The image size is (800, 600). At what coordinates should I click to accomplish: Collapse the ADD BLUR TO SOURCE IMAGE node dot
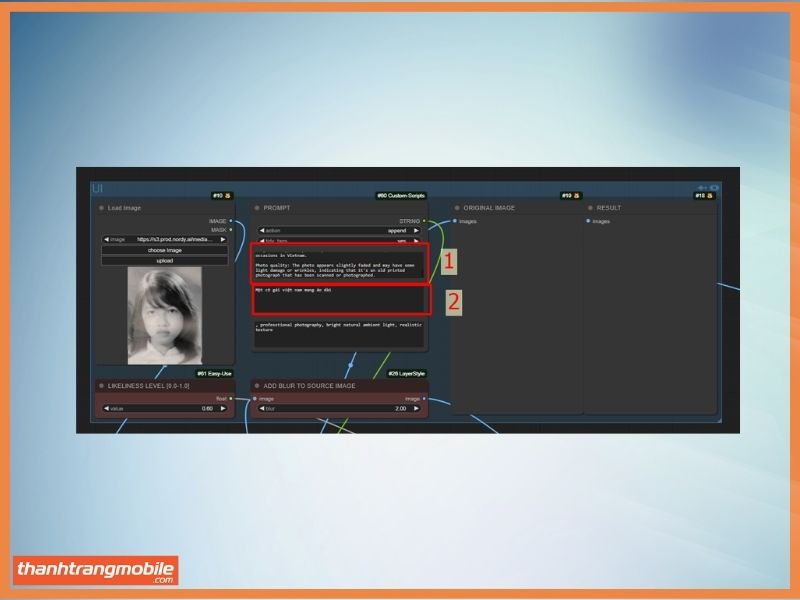(x=257, y=386)
